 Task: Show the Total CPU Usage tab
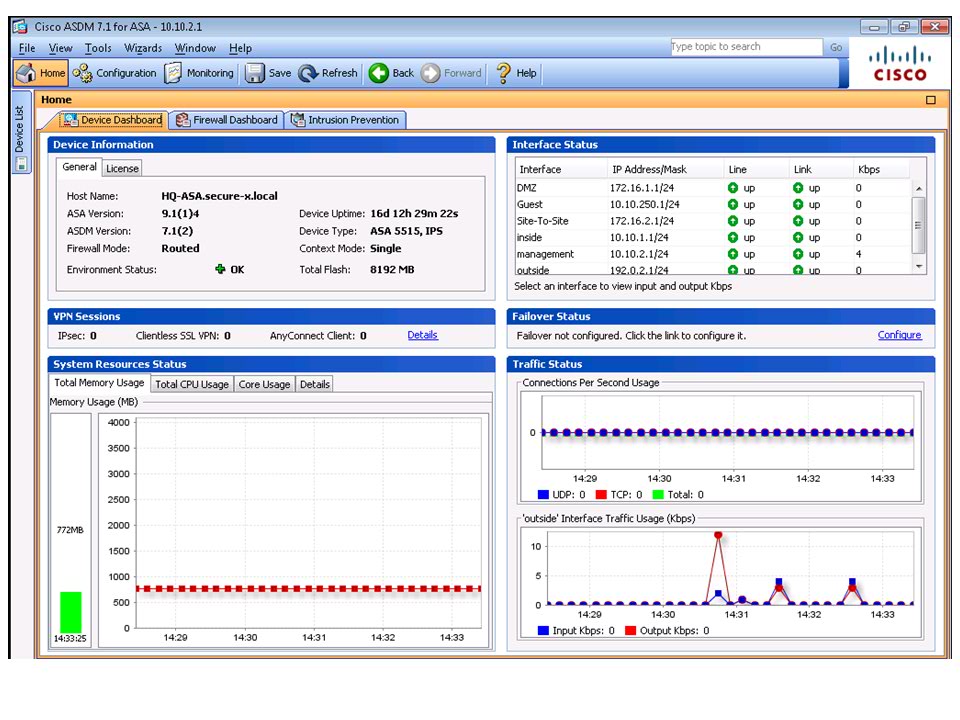point(192,384)
